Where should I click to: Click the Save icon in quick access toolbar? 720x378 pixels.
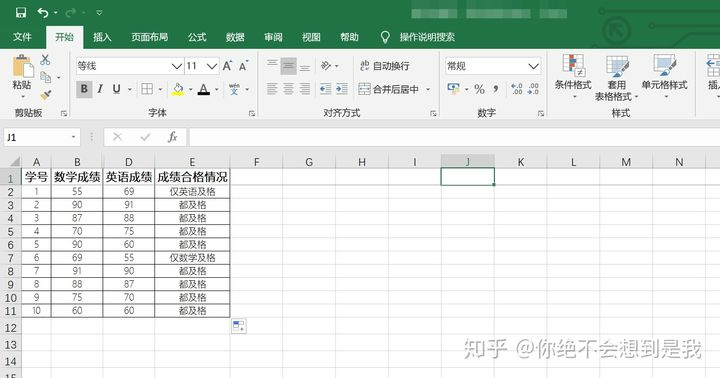coord(21,12)
